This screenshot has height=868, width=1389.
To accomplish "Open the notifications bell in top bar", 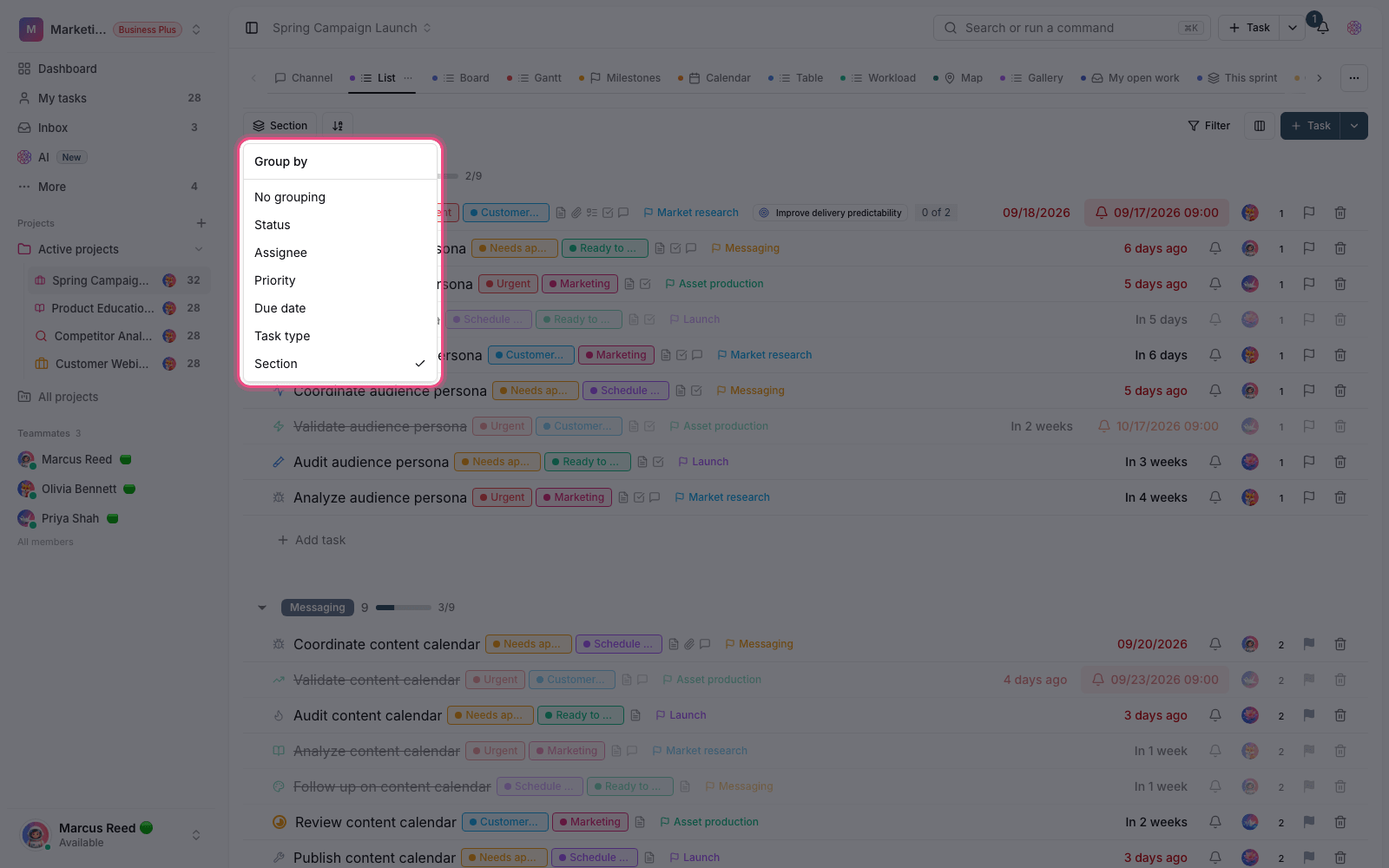I will click(x=1322, y=28).
